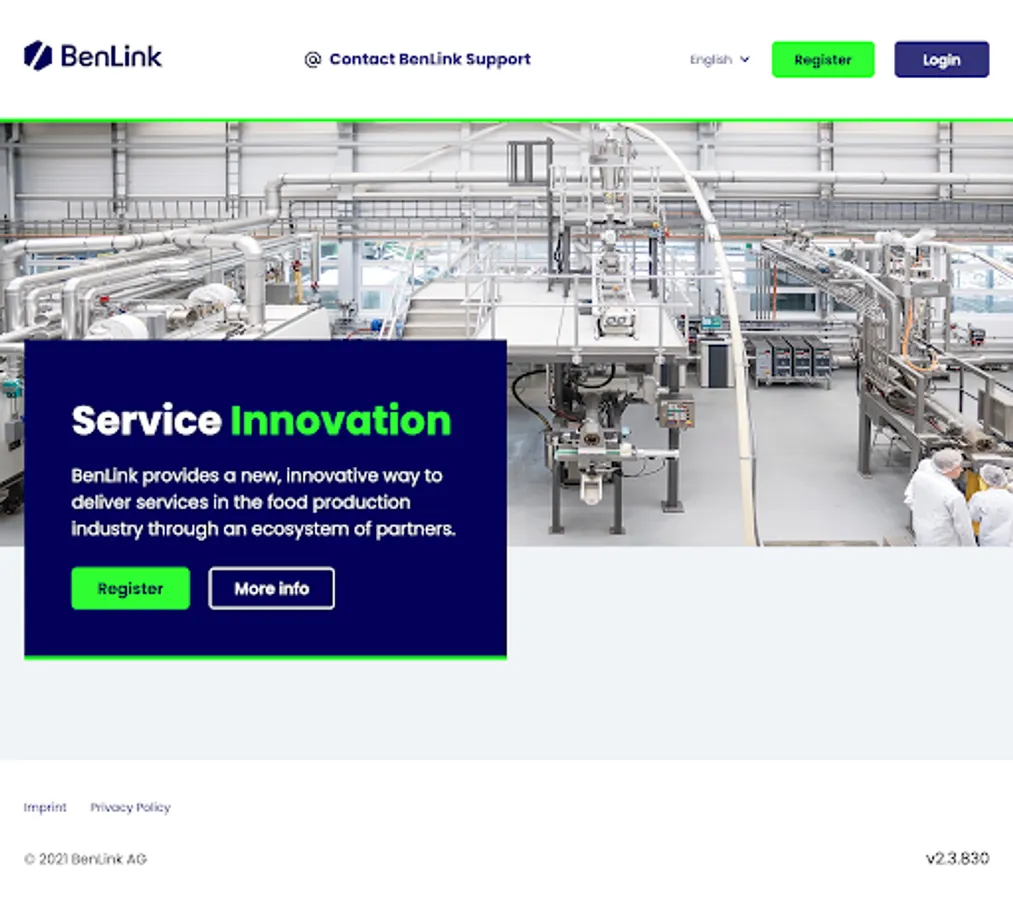Expand the chevron arrow next to English
This screenshot has width=1013, height=900.
[x=744, y=59]
